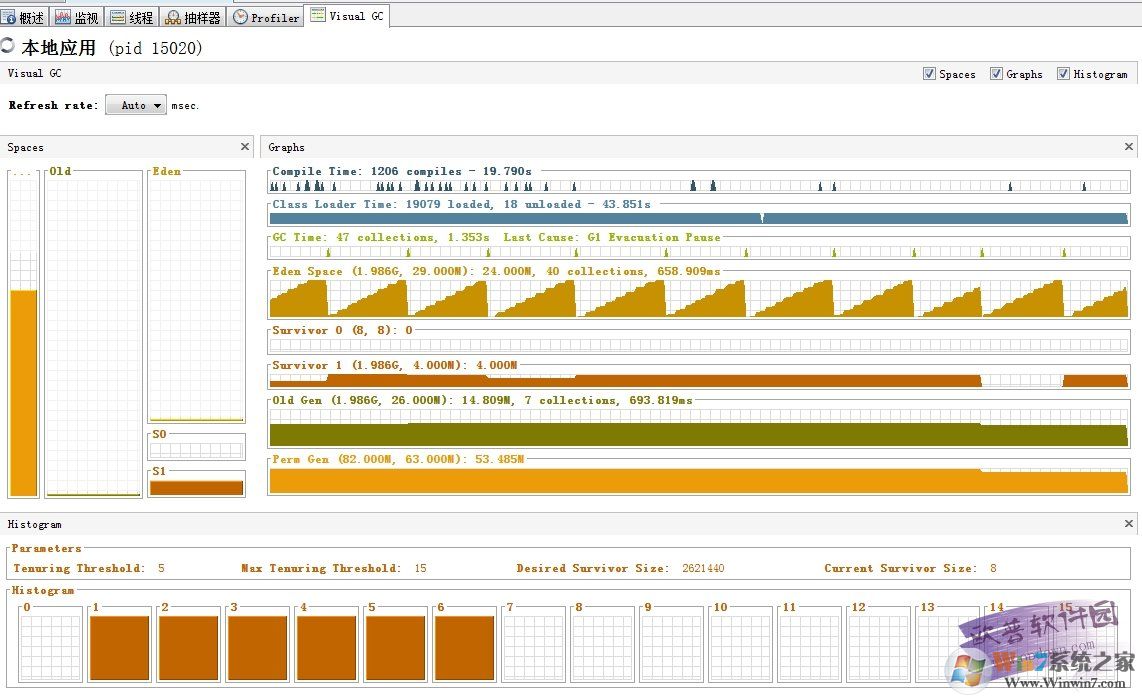Image resolution: width=1142 pixels, height=697 pixels.
Task: Close the Graphs panel
Action: coord(1128,146)
